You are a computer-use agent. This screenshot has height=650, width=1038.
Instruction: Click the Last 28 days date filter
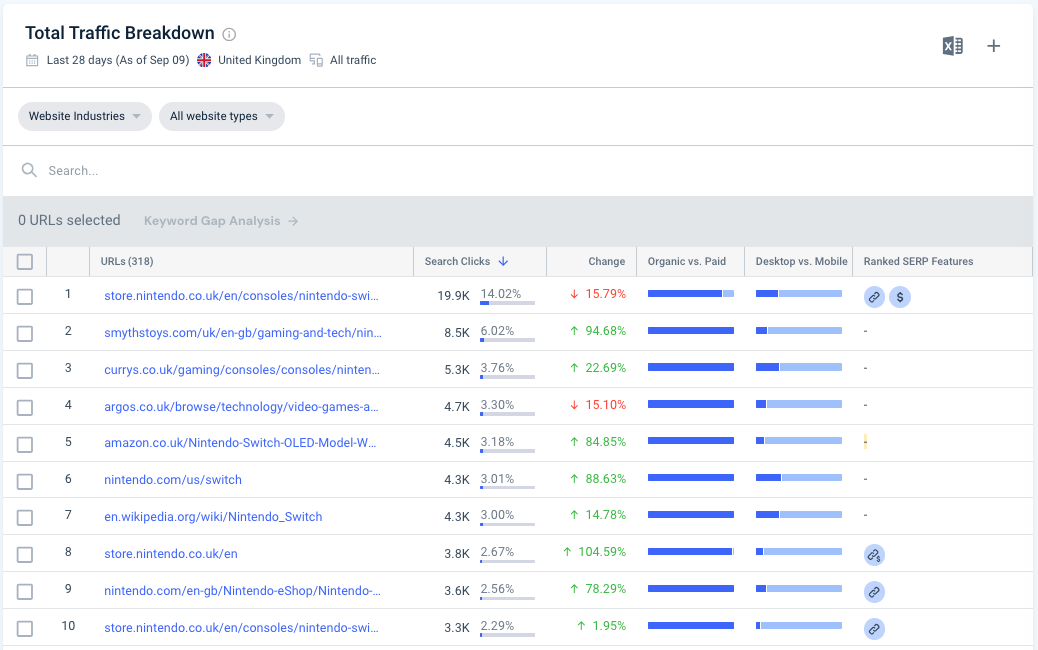118,60
